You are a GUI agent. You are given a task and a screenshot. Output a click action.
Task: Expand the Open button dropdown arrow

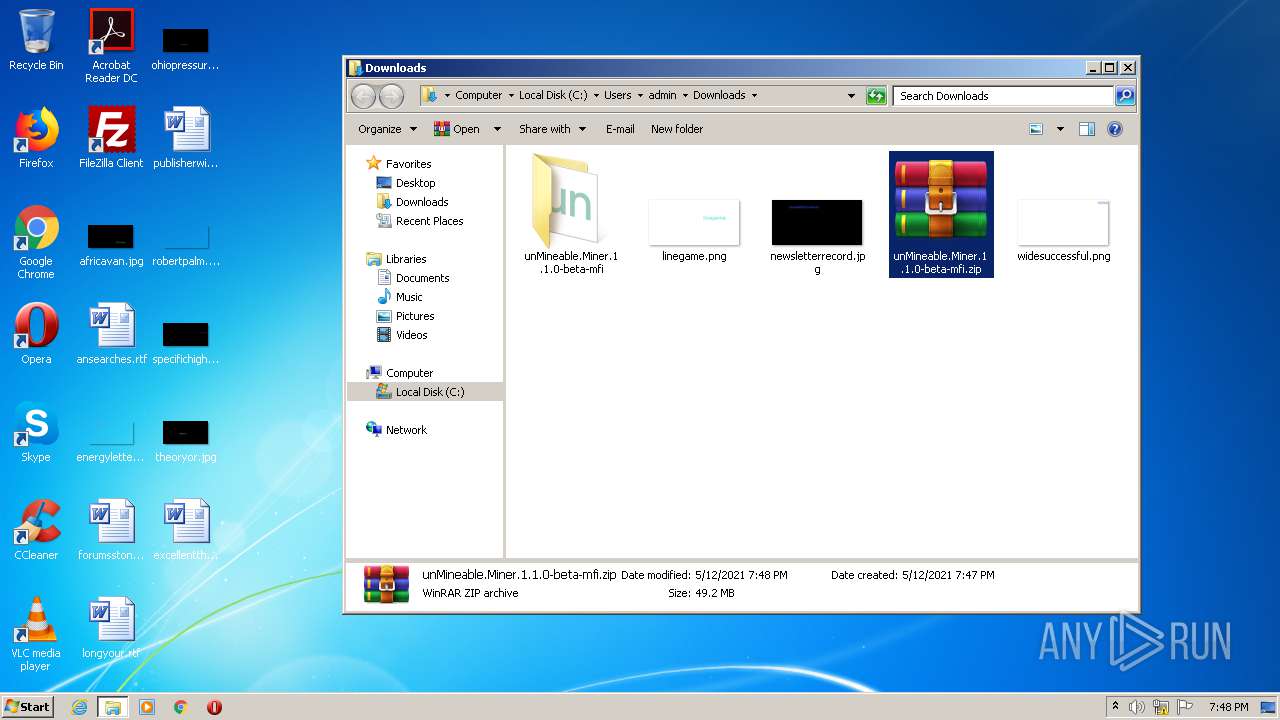497,129
